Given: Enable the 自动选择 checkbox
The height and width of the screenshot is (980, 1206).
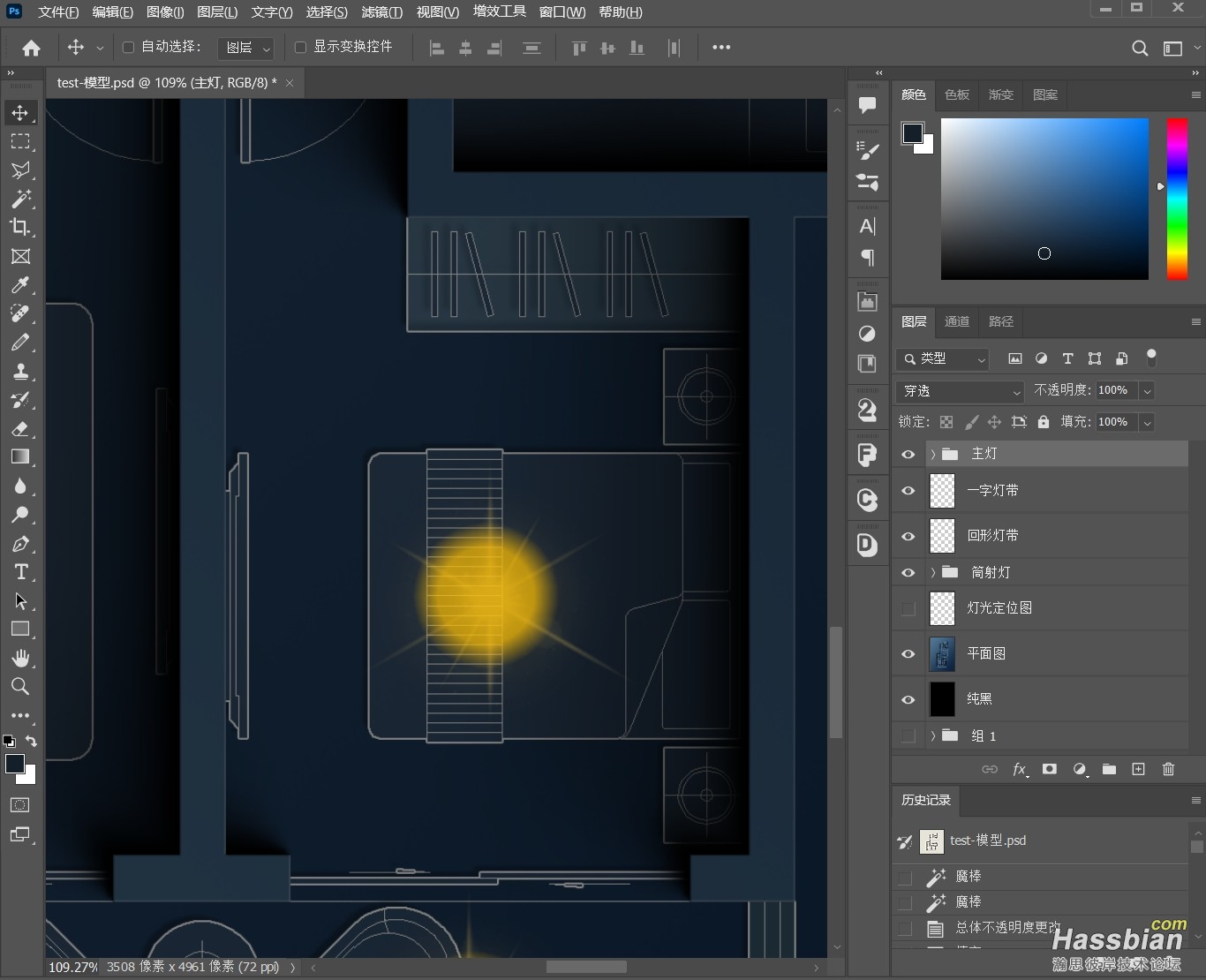Looking at the screenshot, I should pyautogui.click(x=128, y=47).
